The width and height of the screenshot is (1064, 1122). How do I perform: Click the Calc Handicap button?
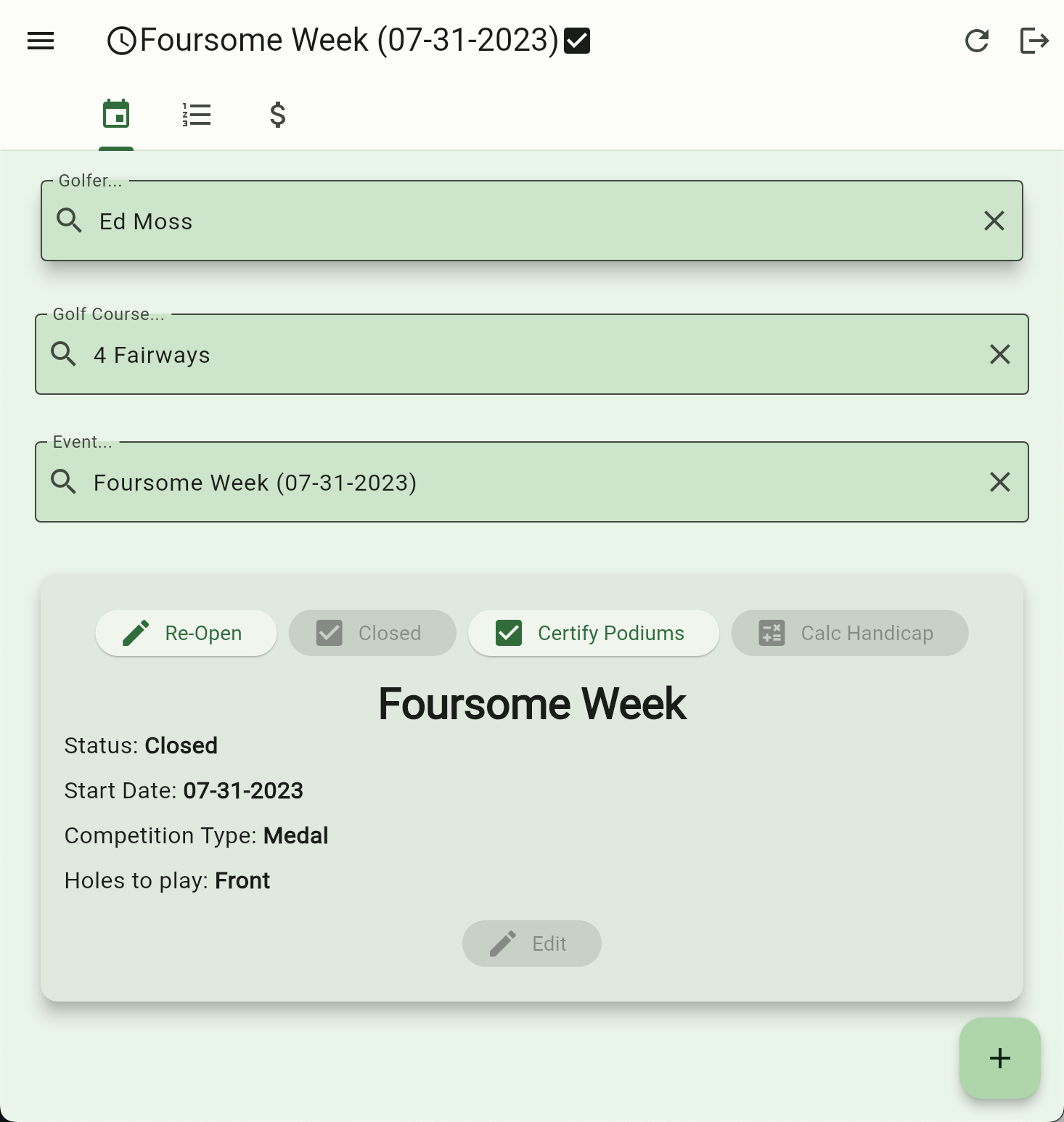(x=849, y=633)
